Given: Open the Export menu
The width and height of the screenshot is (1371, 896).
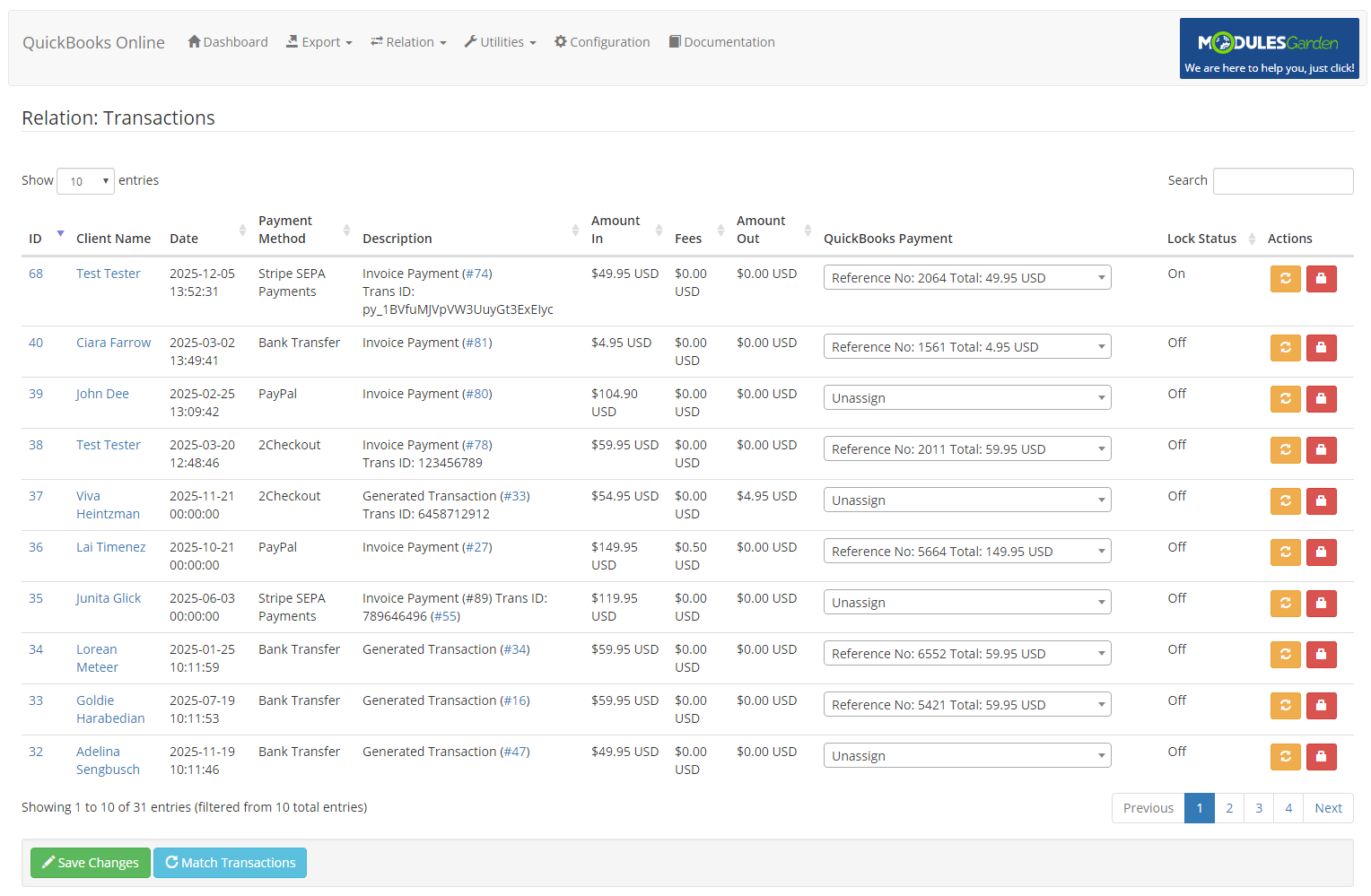Looking at the screenshot, I should [x=319, y=41].
